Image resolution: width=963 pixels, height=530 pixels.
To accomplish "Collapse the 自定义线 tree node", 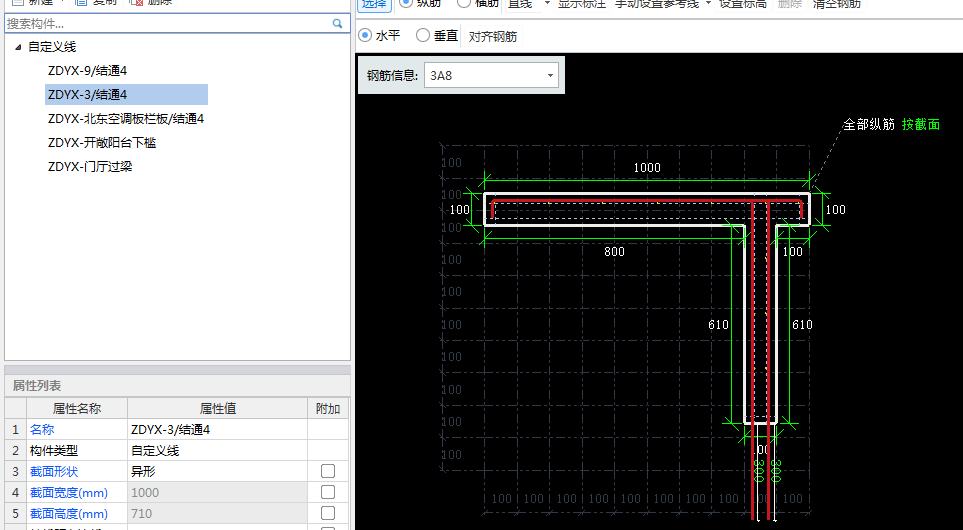I will [x=18, y=47].
